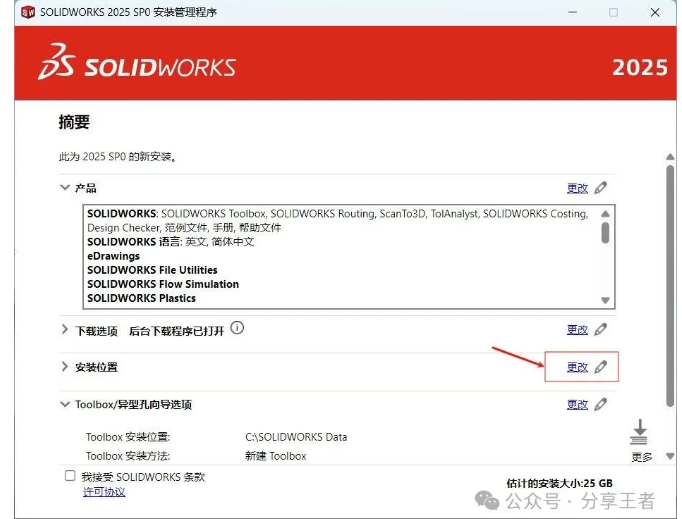Expand the 下载选项 section chevron
Viewport: 682px width, 519px height.
[x=65, y=329]
